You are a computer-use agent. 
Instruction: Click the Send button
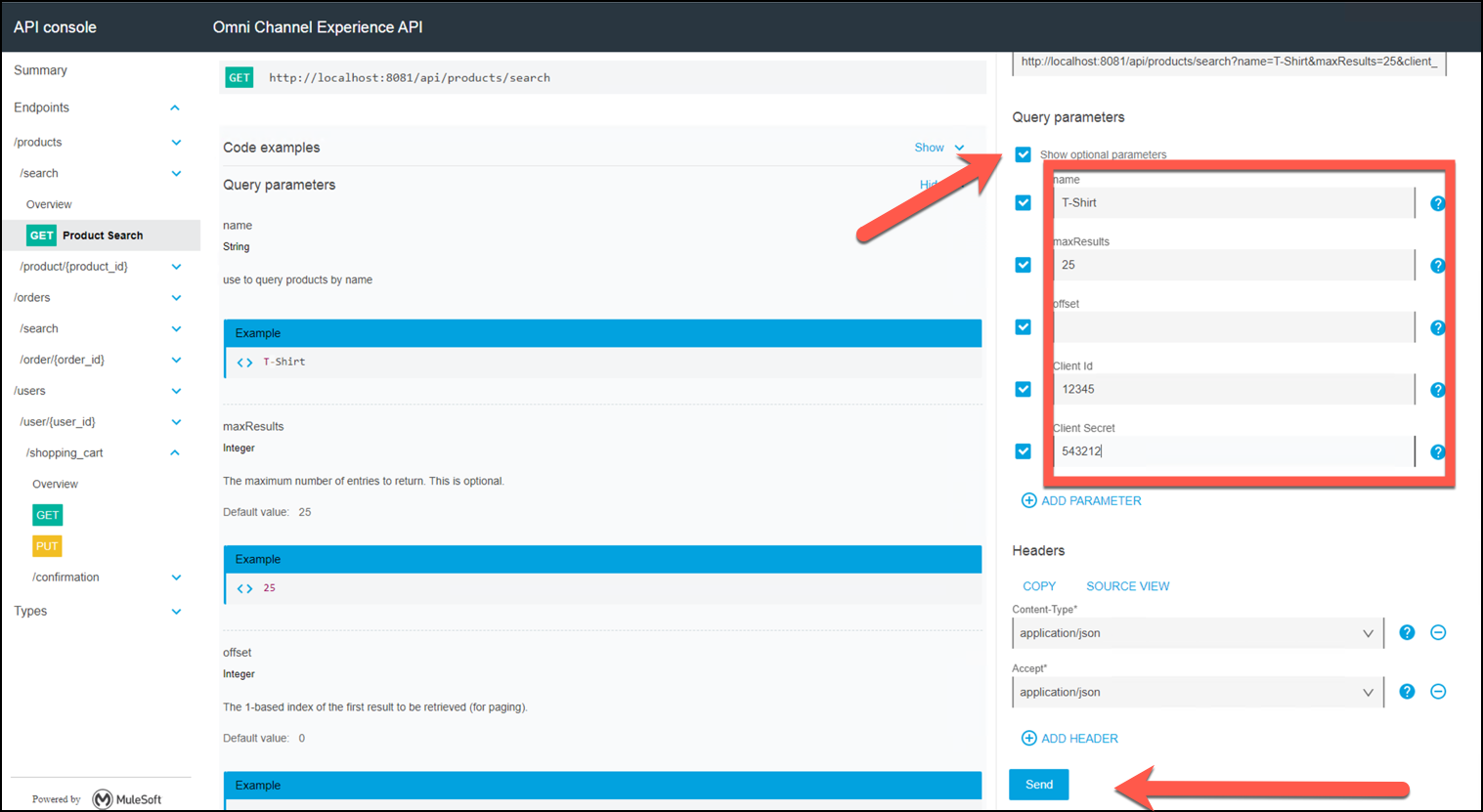1038,785
